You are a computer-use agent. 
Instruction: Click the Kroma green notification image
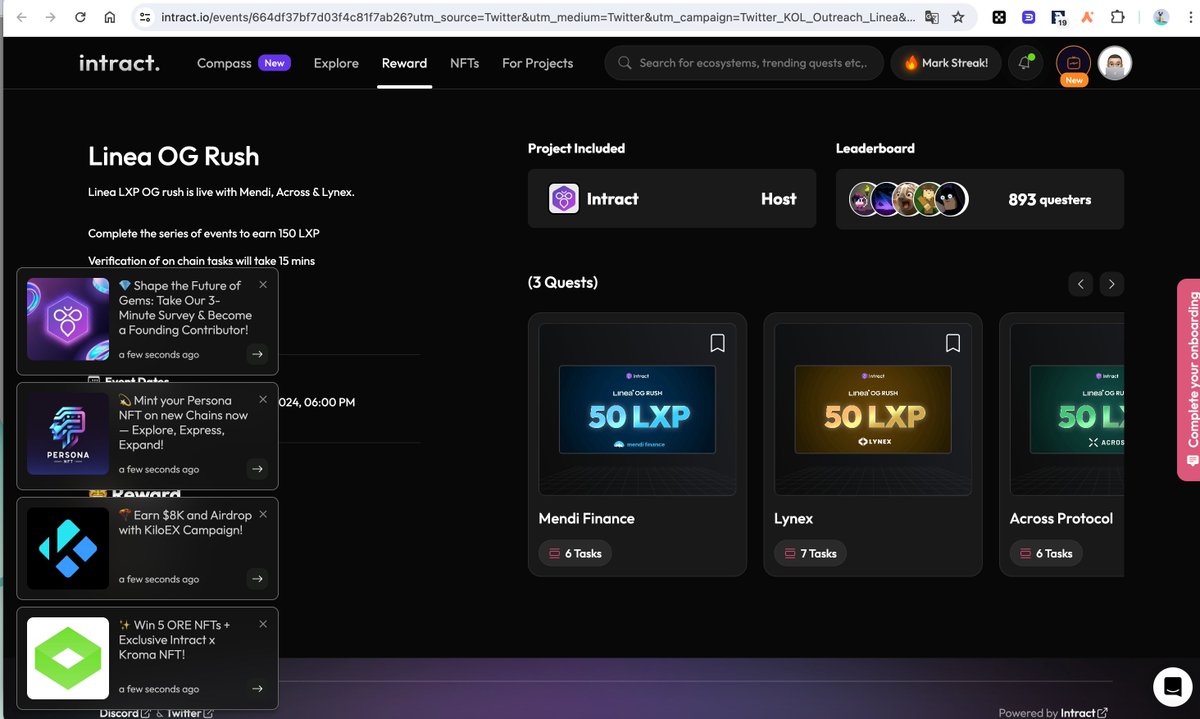tap(68, 658)
